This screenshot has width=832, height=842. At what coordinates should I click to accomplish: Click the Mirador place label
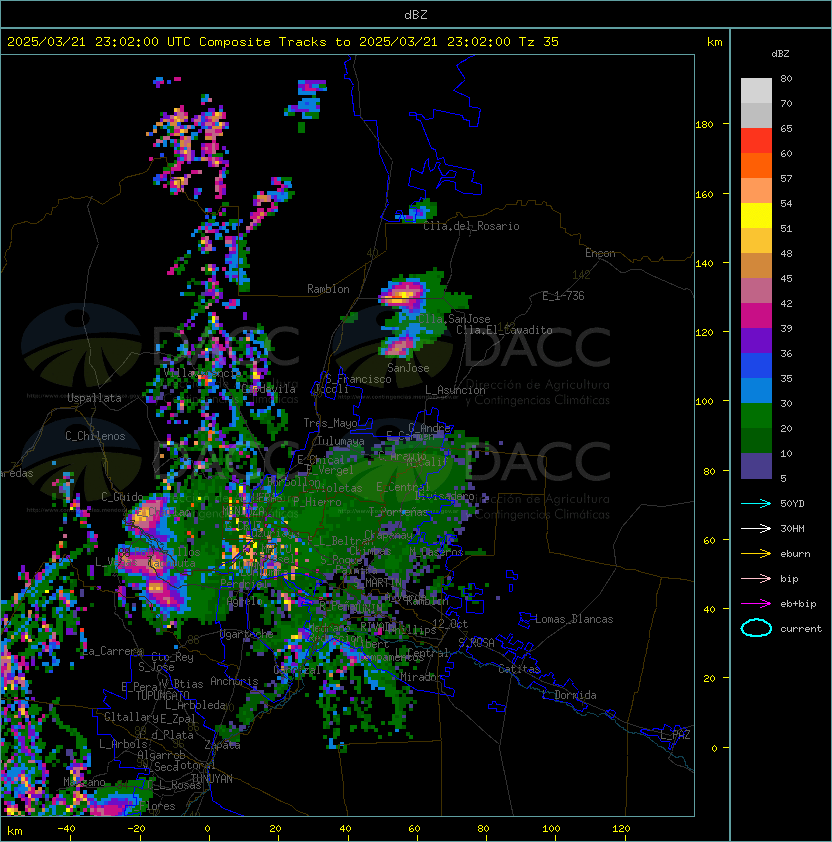[421, 677]
